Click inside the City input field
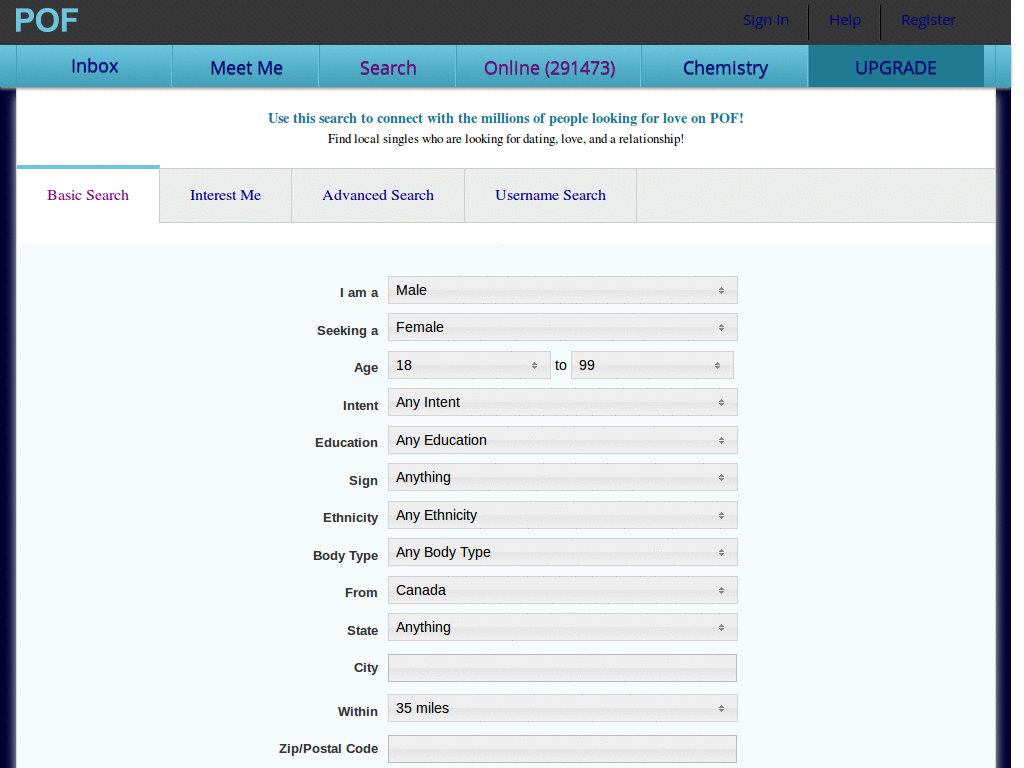The image size is (1024, 768). pyautogui.click(x=562, y=667)
